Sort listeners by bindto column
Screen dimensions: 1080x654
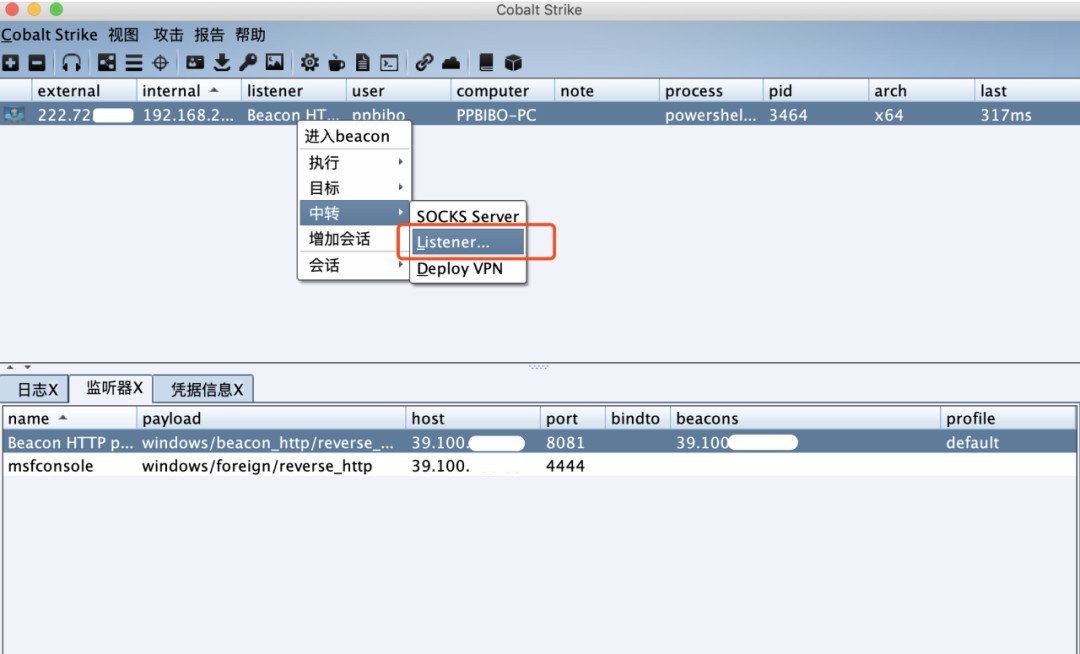638,419
